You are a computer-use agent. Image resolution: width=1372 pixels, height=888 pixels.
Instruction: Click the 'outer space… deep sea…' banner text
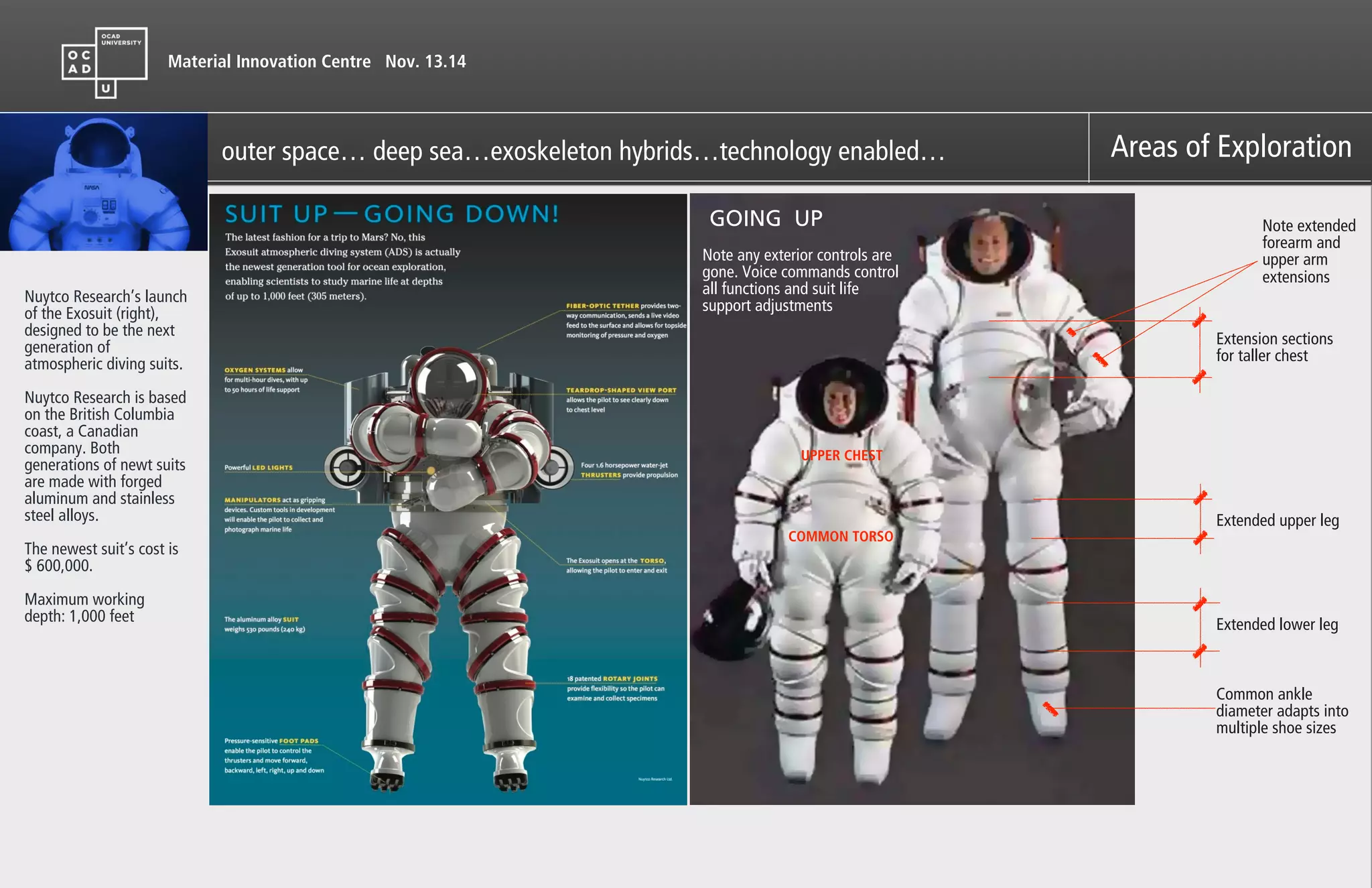click(583, 151)
